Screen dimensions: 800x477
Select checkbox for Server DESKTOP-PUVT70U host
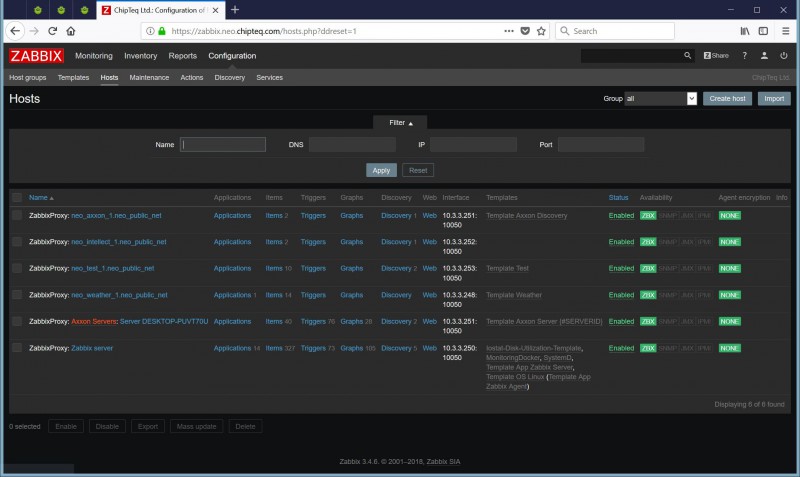click(17, 321)
